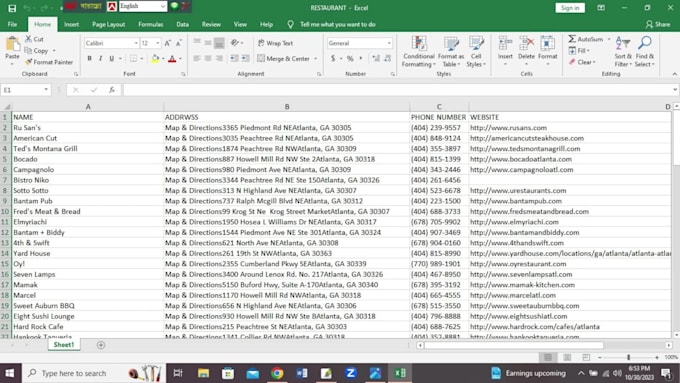
Task: Click Merge & Center
Action: point(284,59)
